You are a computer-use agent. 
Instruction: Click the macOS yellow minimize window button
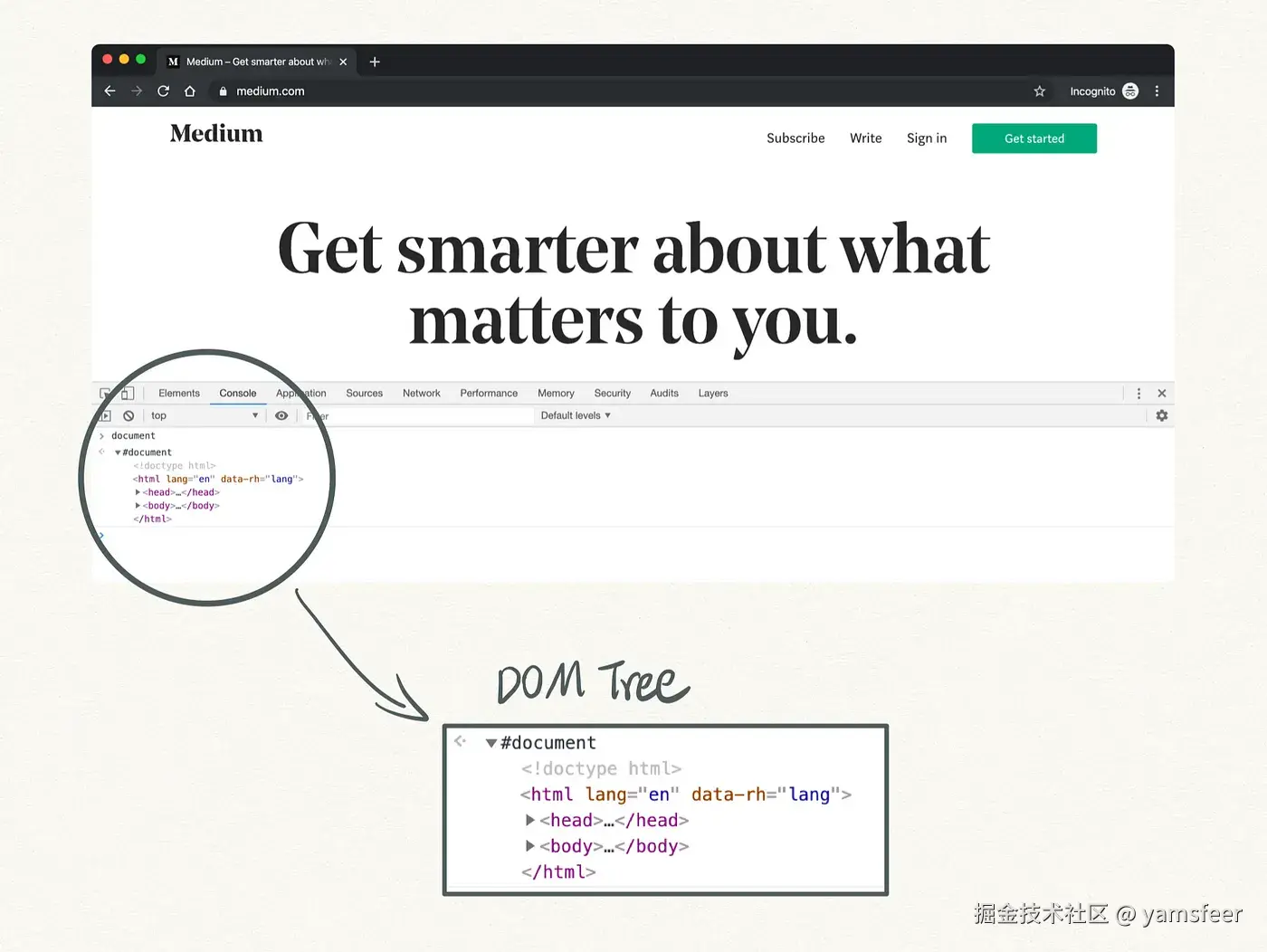click(x=124, y=60)
